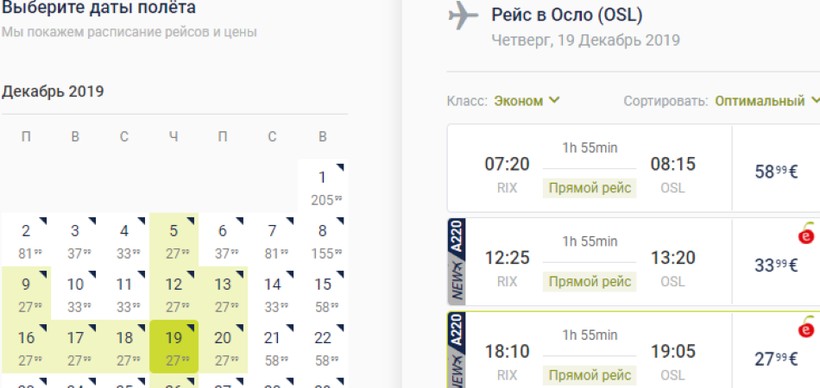
Task: Expand the Оптимальный sort dropdown
Action: click(767, 100)
